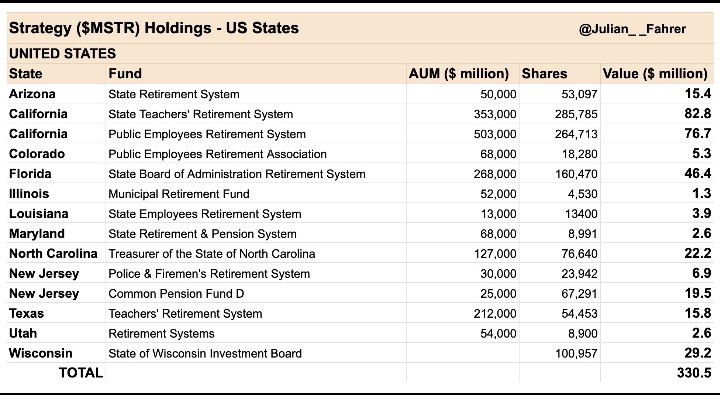
Task: Click the total value 330.5
Action: point(694,373)
